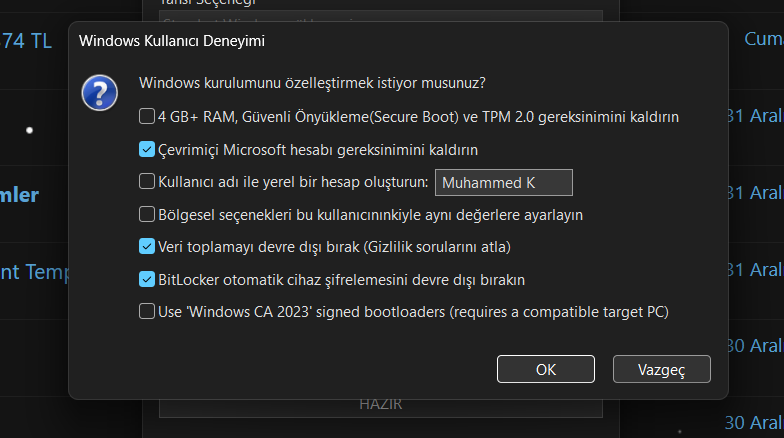Click the Cum link at top right
Viewport: 784px width, 438px height.
(764, 39)
